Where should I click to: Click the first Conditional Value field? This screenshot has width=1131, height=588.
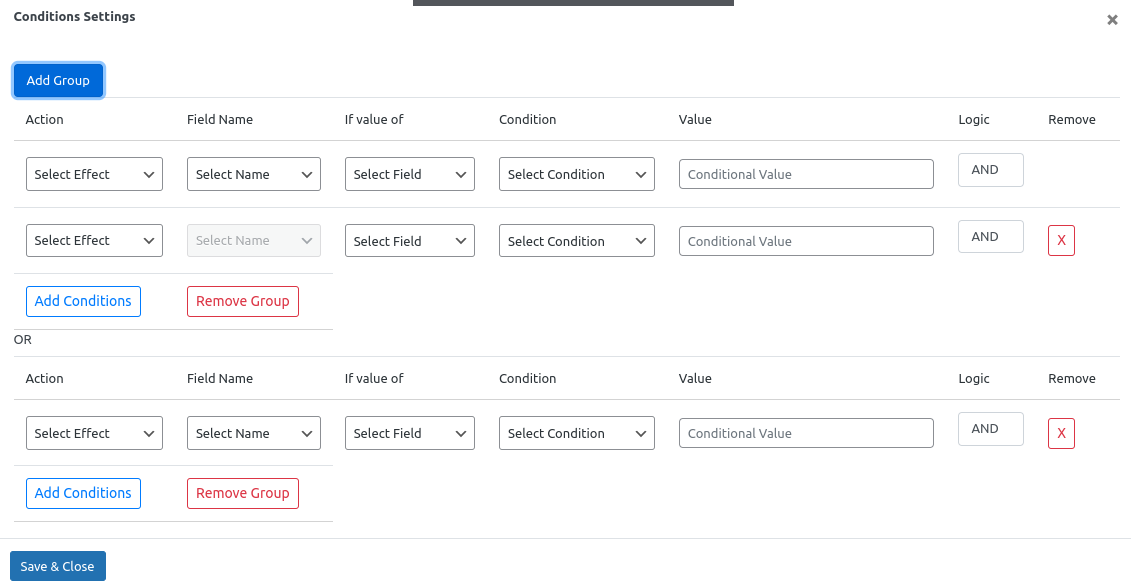(x=806, y=173)
